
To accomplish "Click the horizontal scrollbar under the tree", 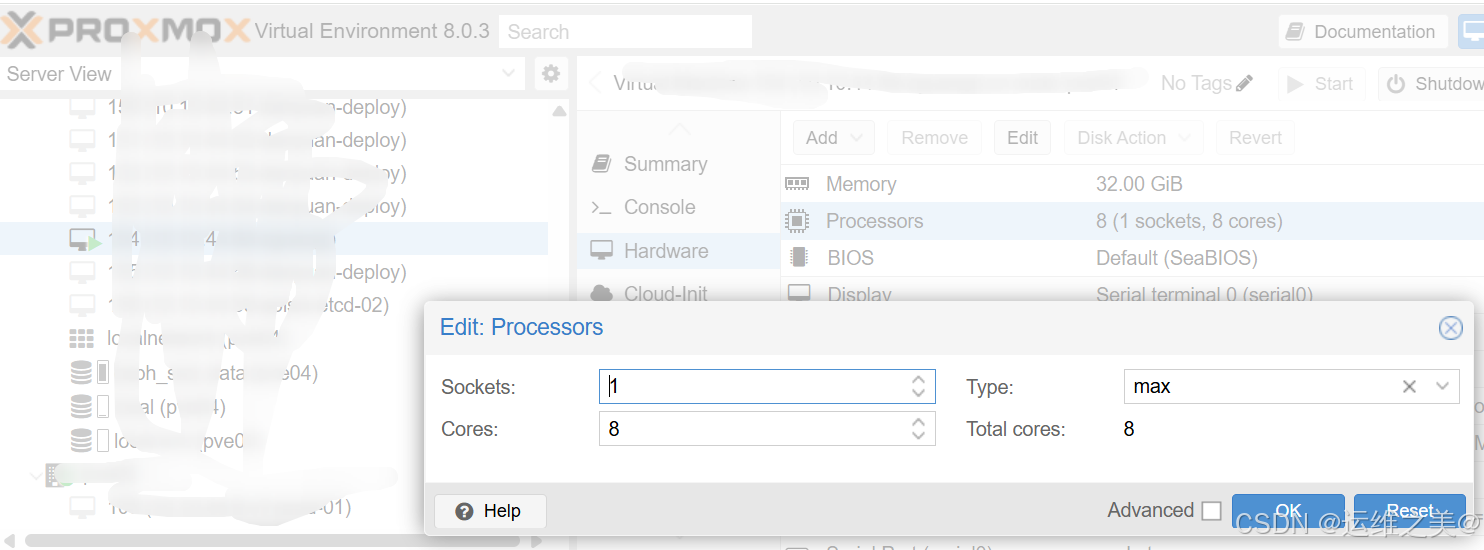I will [x=272, y=541].
